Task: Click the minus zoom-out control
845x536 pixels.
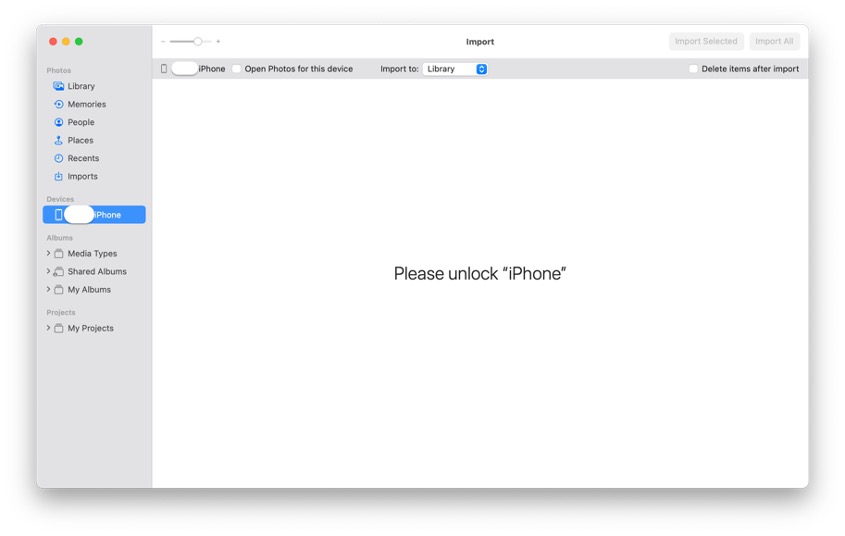Action: click(163, 42)
